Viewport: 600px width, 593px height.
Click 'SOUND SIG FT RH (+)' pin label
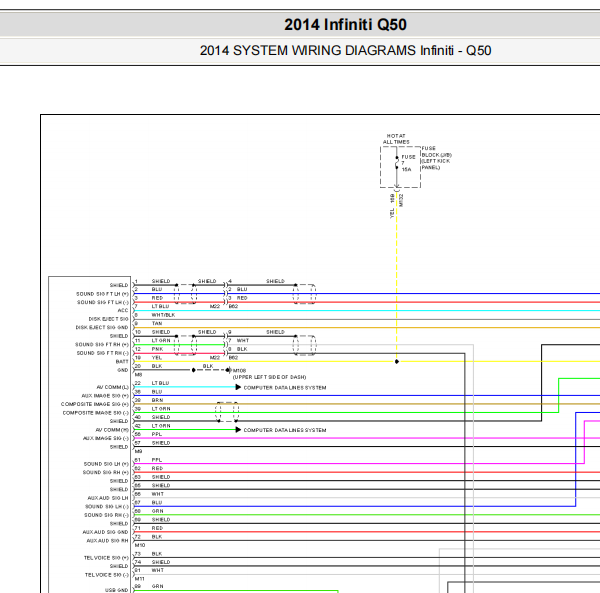tap(102, 344)
